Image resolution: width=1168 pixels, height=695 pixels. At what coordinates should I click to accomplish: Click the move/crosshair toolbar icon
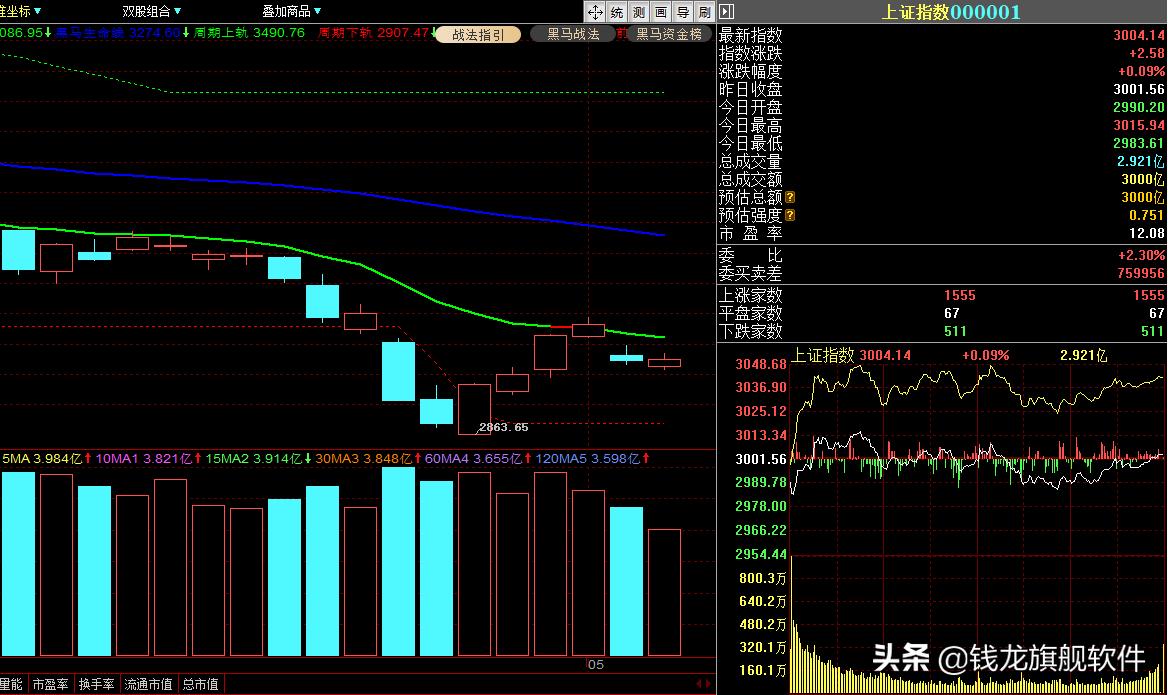click(x=594, y=12)
